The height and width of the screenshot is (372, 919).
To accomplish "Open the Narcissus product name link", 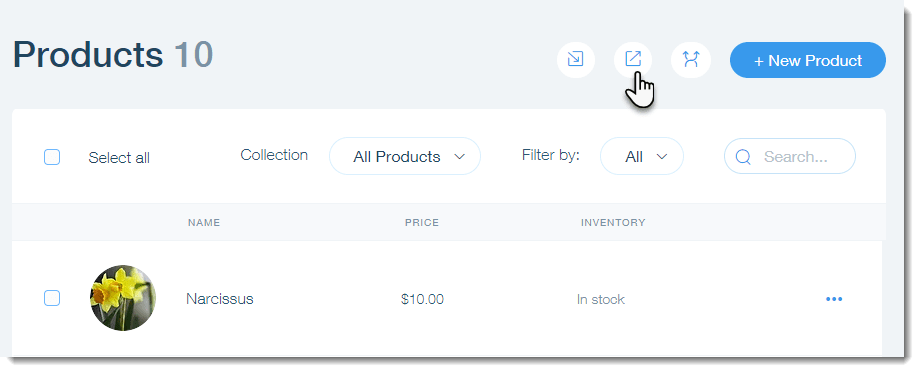I will (x=220, y=299).
